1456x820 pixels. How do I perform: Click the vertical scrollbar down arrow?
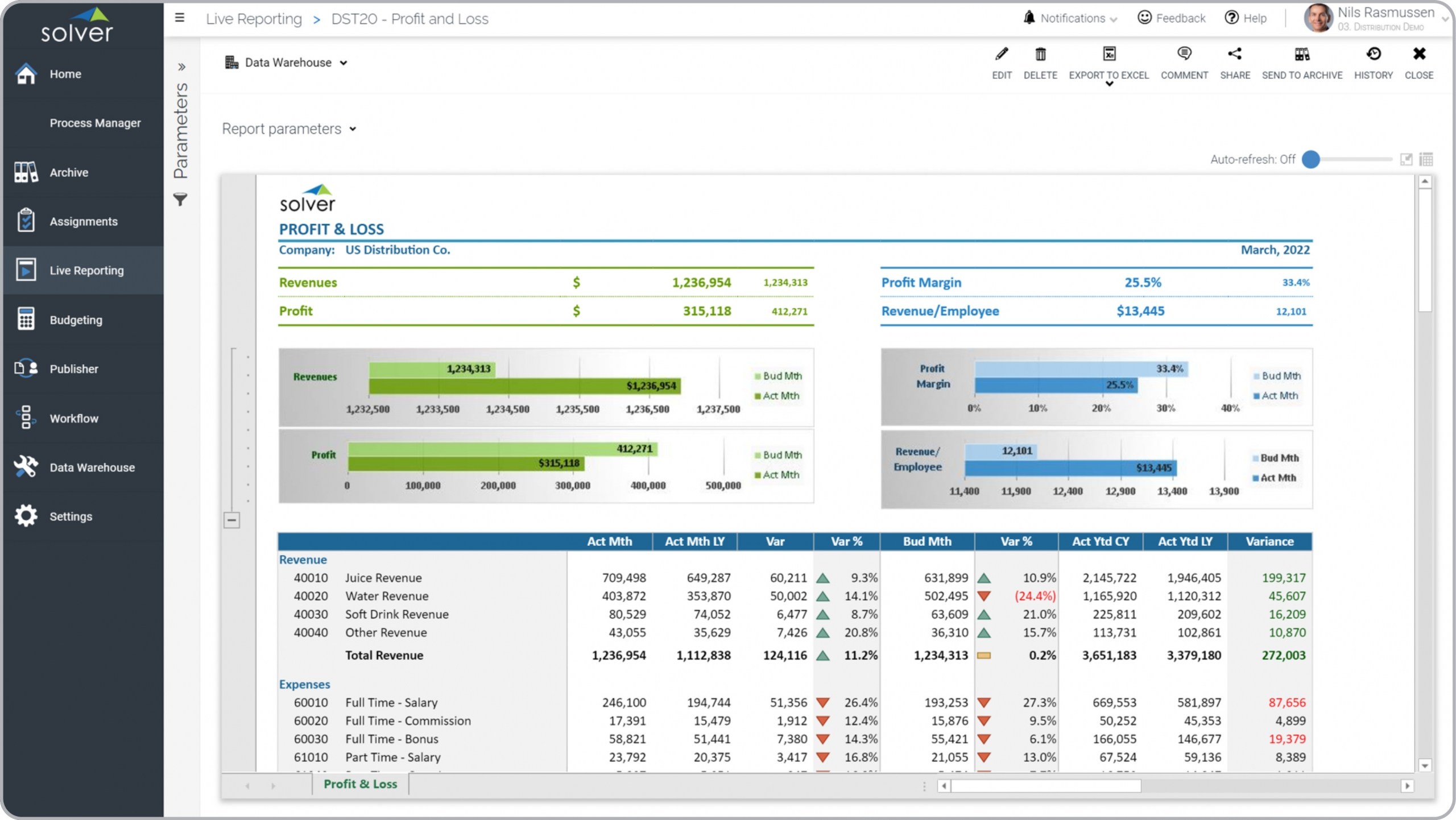pos(1425,765)
